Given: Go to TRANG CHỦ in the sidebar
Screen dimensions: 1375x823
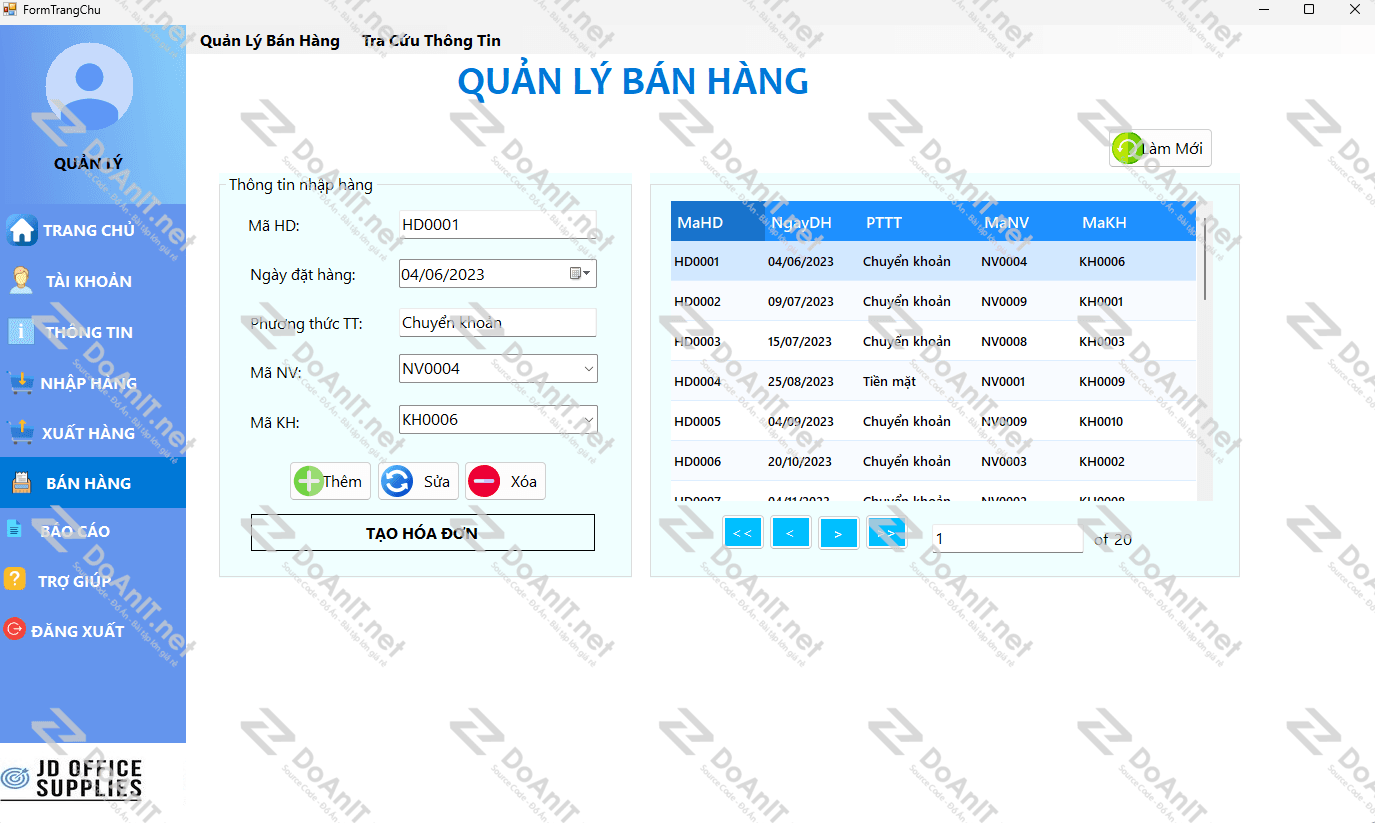Looking at the screenshot, I should tap(93, 230).
